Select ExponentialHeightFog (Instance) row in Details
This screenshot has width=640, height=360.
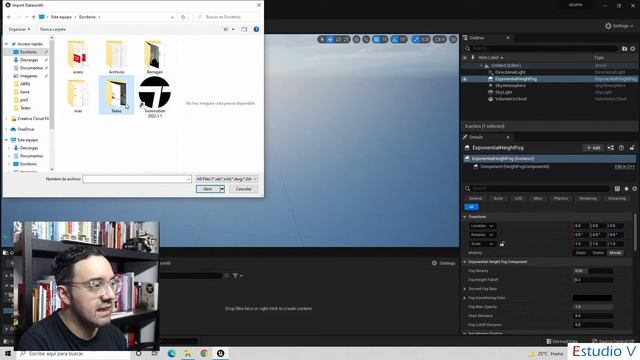tap(550, 159)
